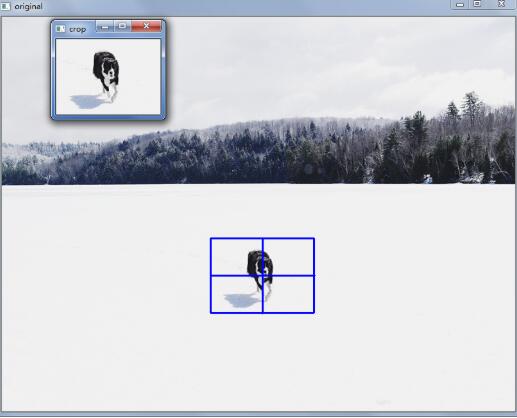Image resolution: width=517 pixels, height=418 pixels.
Task: Click the cropped dog image preview
Action: pyautogui.click(x=108, y=77)
